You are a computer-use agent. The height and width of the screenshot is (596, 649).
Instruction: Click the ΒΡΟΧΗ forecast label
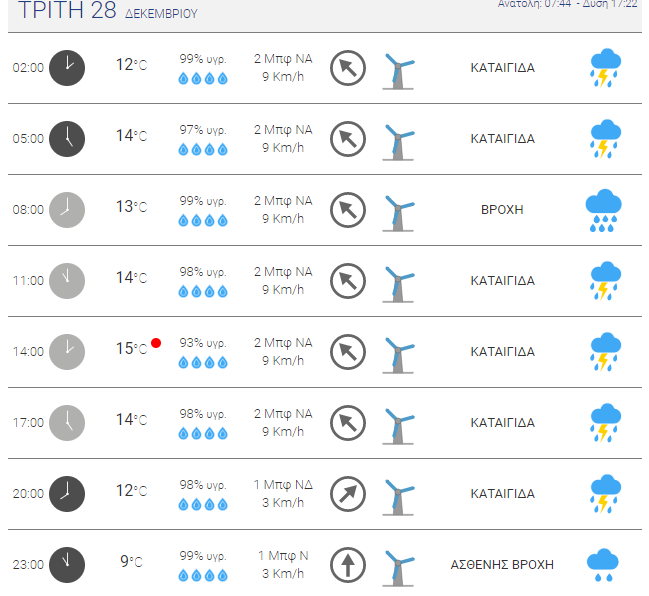pyautogui.click(x=502, y=210)
